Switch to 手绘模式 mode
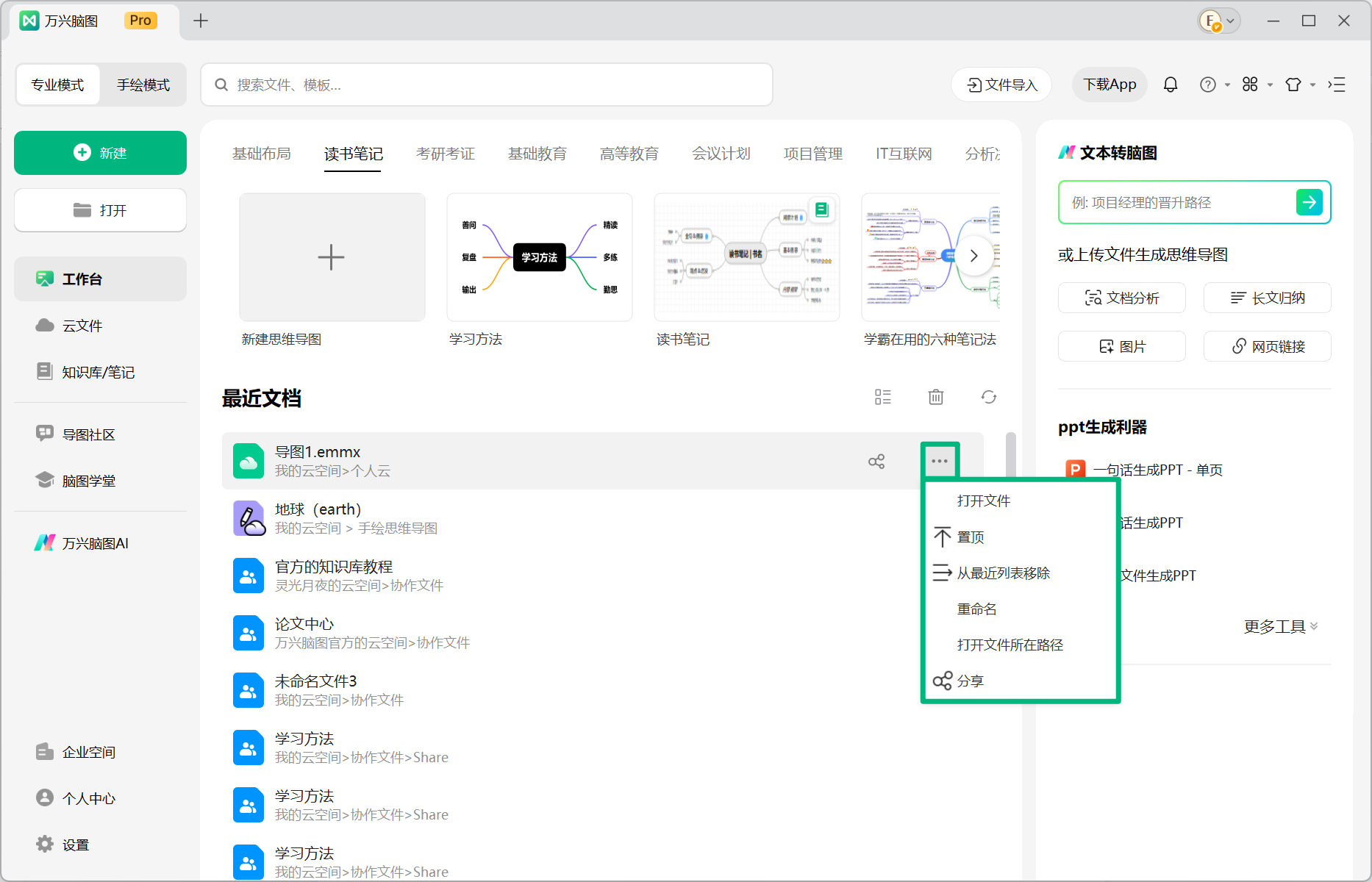 (x=143, y=85)
